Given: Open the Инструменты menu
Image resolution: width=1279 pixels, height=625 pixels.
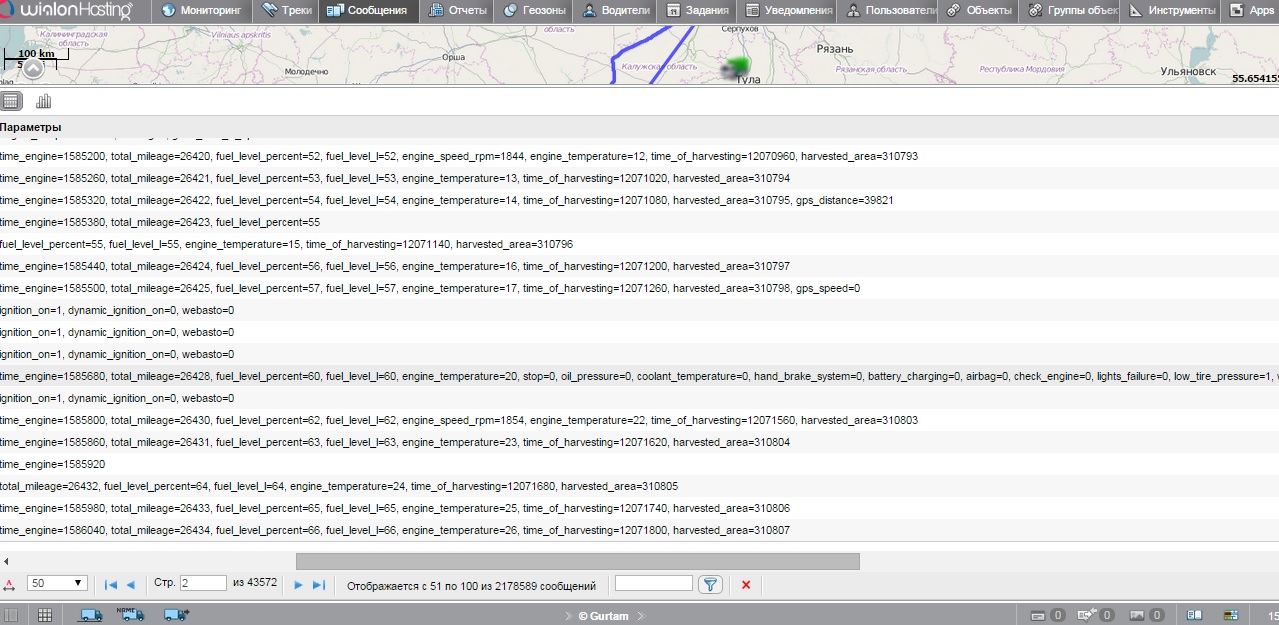Looking at the screenshot, I should tap(1171, 11).
